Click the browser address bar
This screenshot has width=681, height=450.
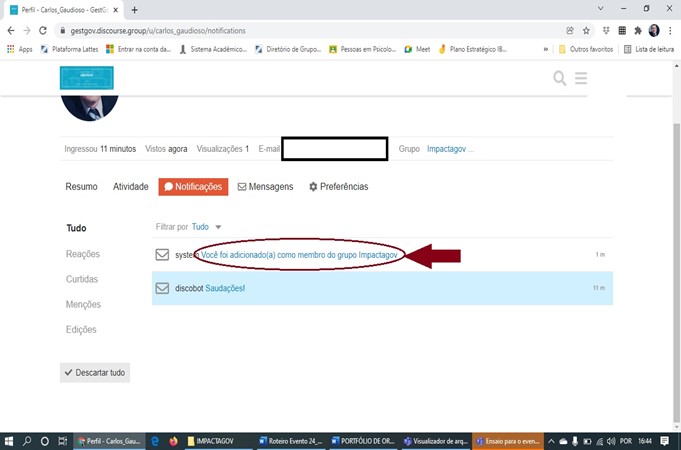[300, 30]
